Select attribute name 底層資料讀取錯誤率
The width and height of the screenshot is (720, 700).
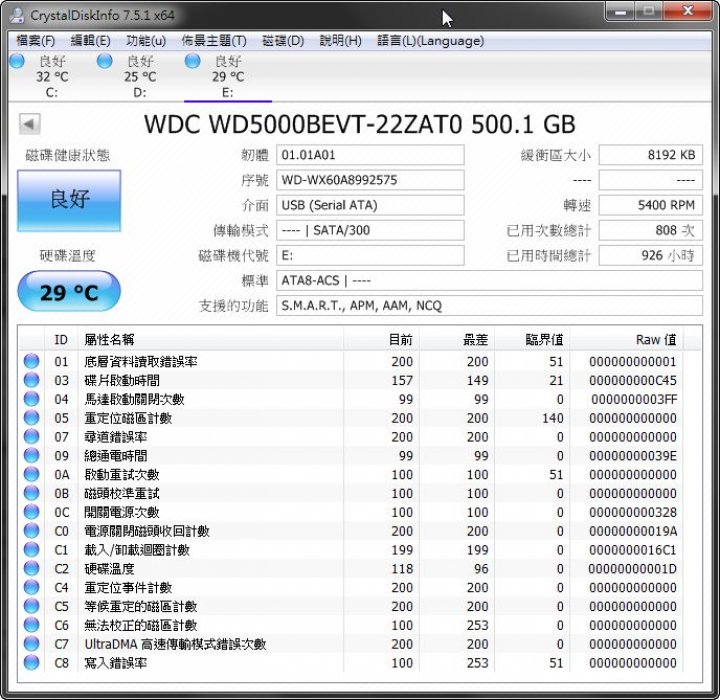[x=141, y=361]
